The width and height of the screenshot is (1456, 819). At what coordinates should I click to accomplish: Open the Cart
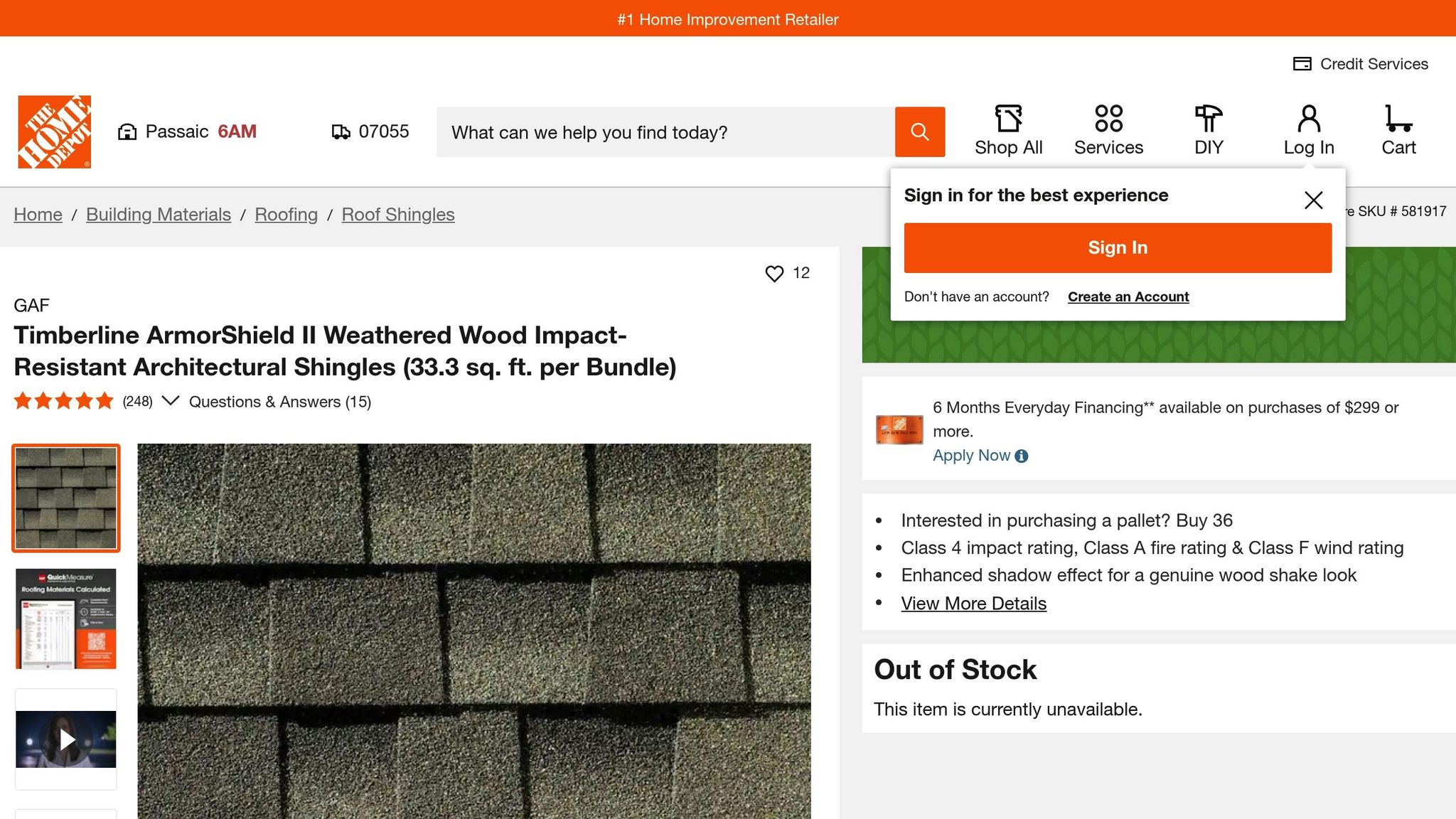(1398, 131)
